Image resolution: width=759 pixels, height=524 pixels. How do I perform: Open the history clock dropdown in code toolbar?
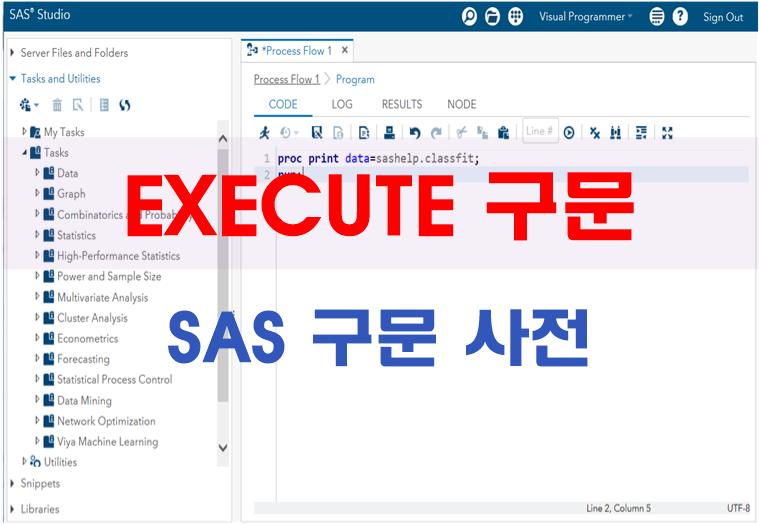pyautogui.click(x=289, y=132)
